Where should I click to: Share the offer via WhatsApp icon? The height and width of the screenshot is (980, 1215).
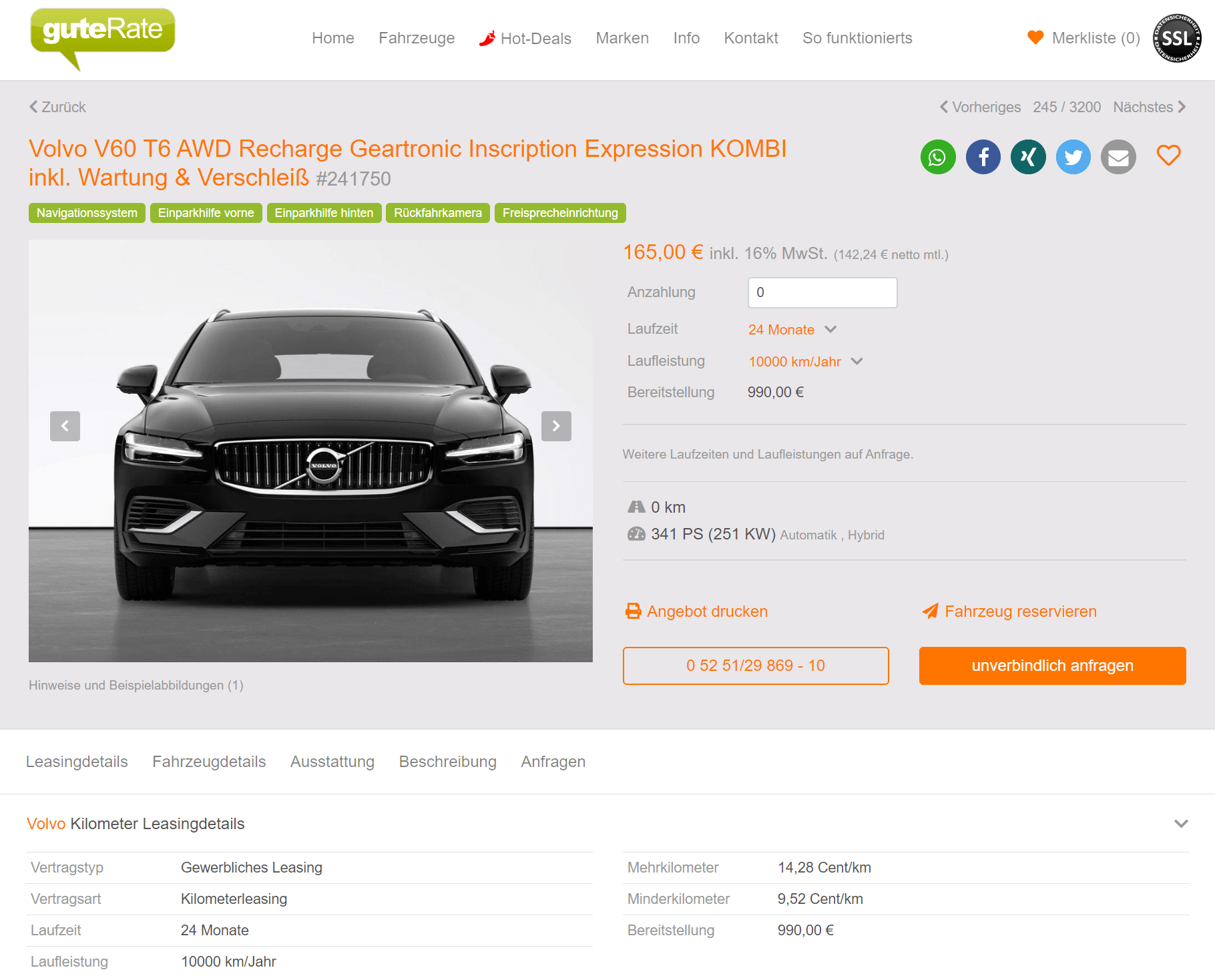pos(938,158)
